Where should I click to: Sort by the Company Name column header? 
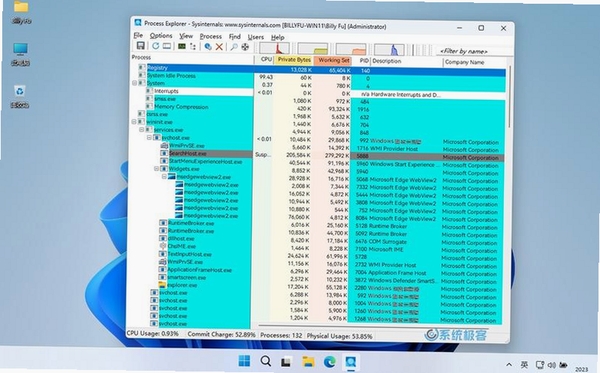(x=475, y=62)
